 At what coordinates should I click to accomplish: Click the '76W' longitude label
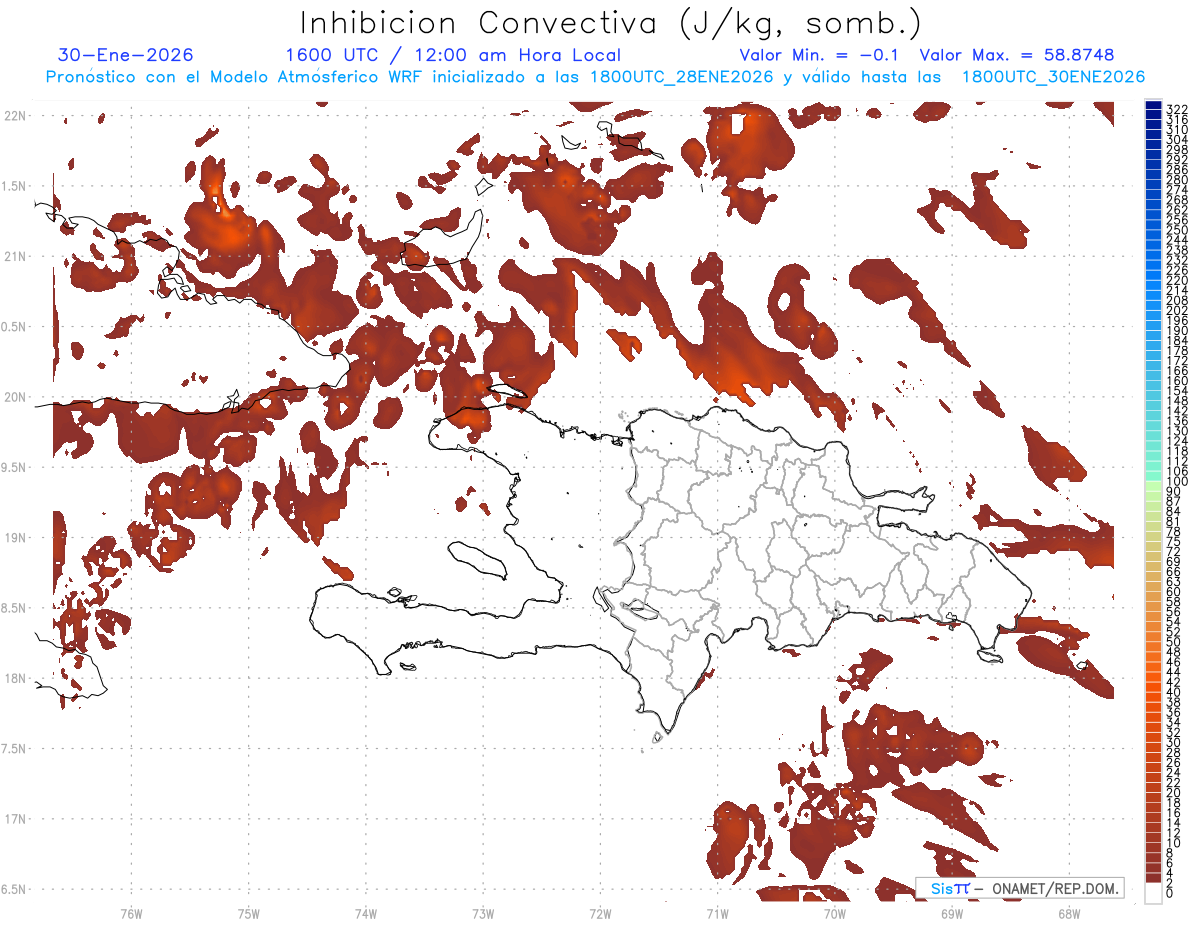click(x=131, y=914)
